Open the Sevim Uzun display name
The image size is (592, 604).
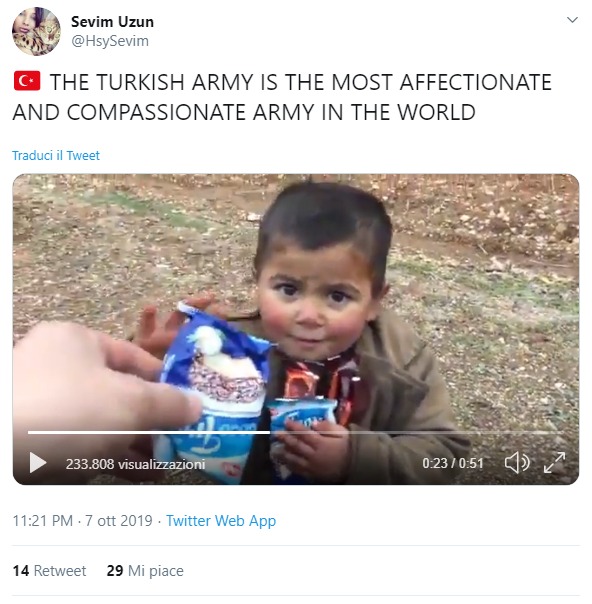(x=112, y=22)
